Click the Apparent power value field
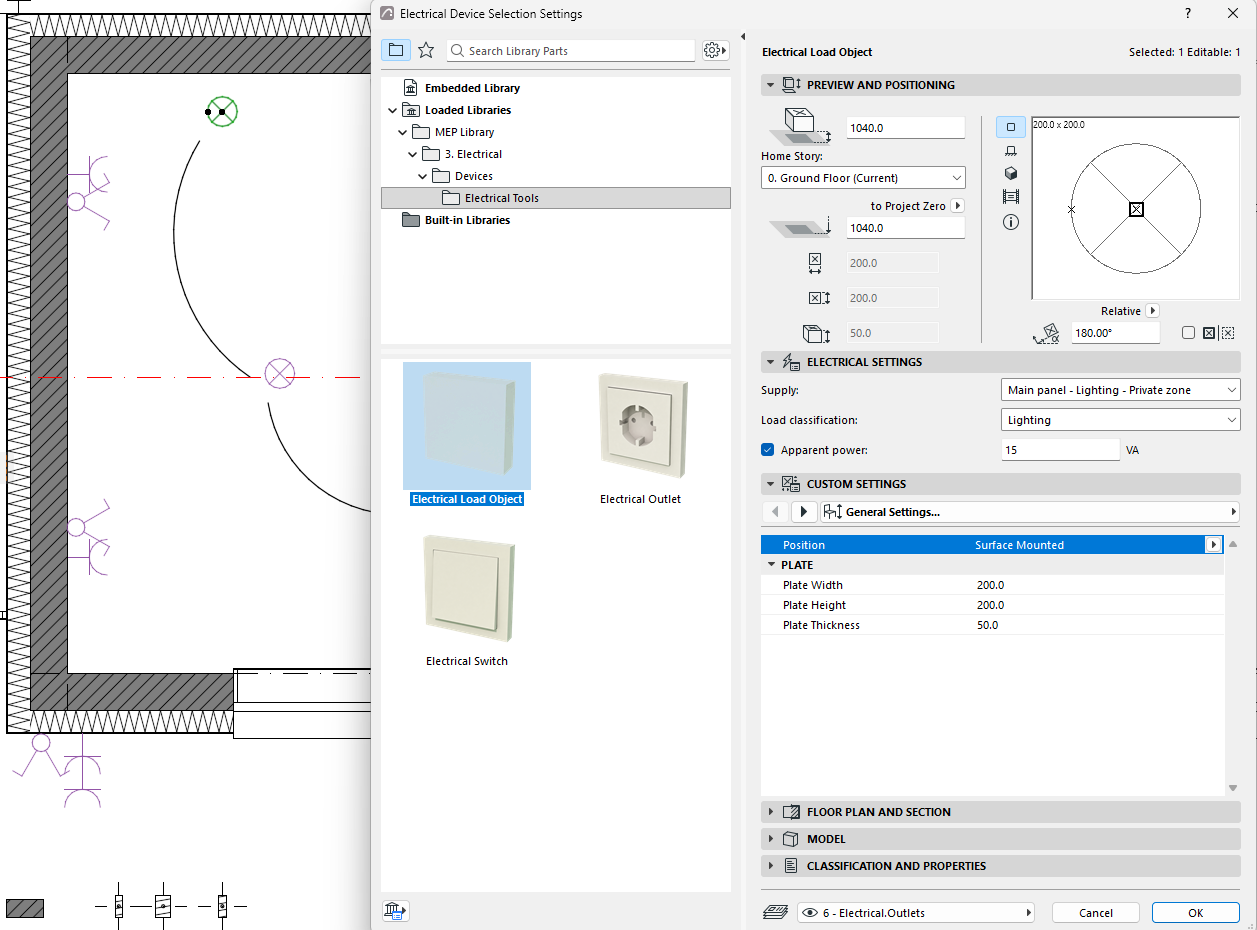This screenshot has width=1257, height=930. point(1060,450)
